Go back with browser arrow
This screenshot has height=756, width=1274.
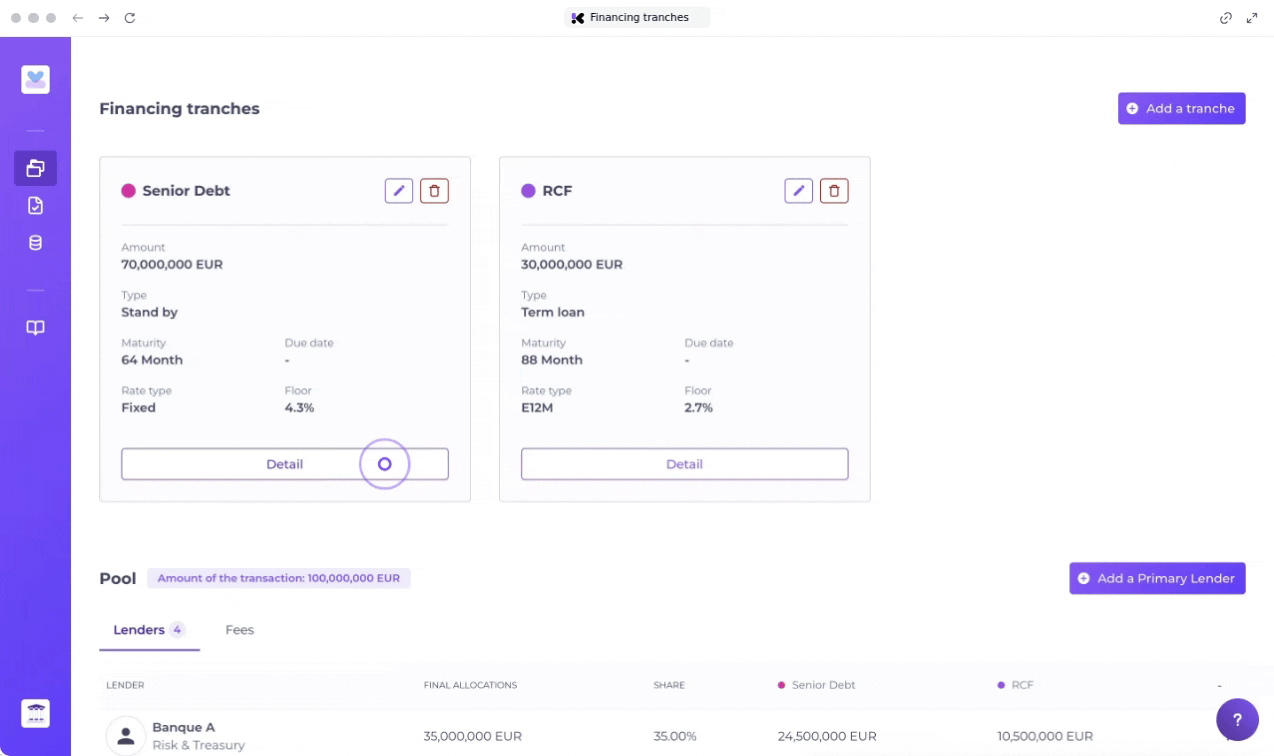click(79, 18)
